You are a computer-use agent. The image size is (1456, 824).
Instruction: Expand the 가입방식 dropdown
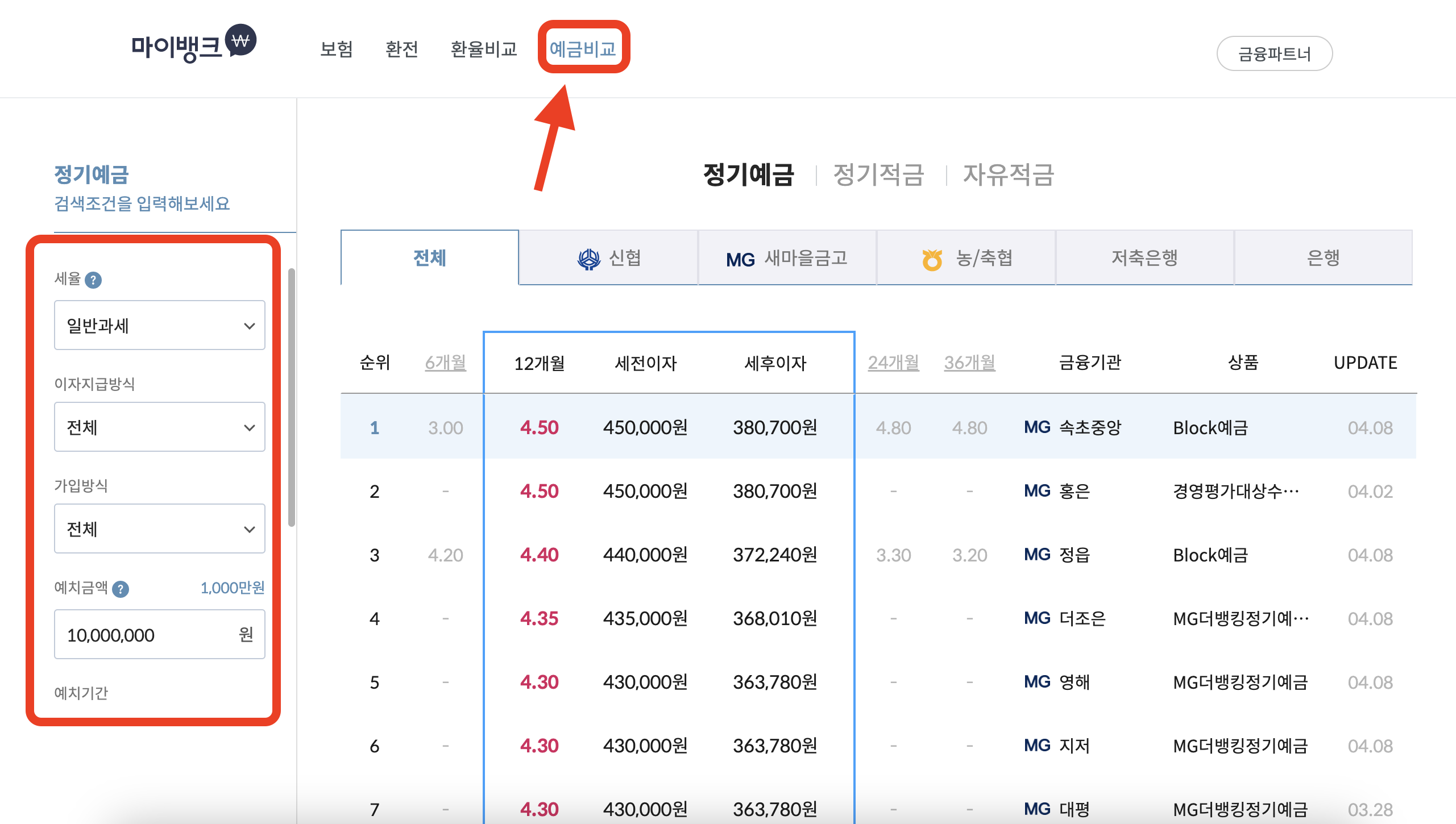point(160,528)
